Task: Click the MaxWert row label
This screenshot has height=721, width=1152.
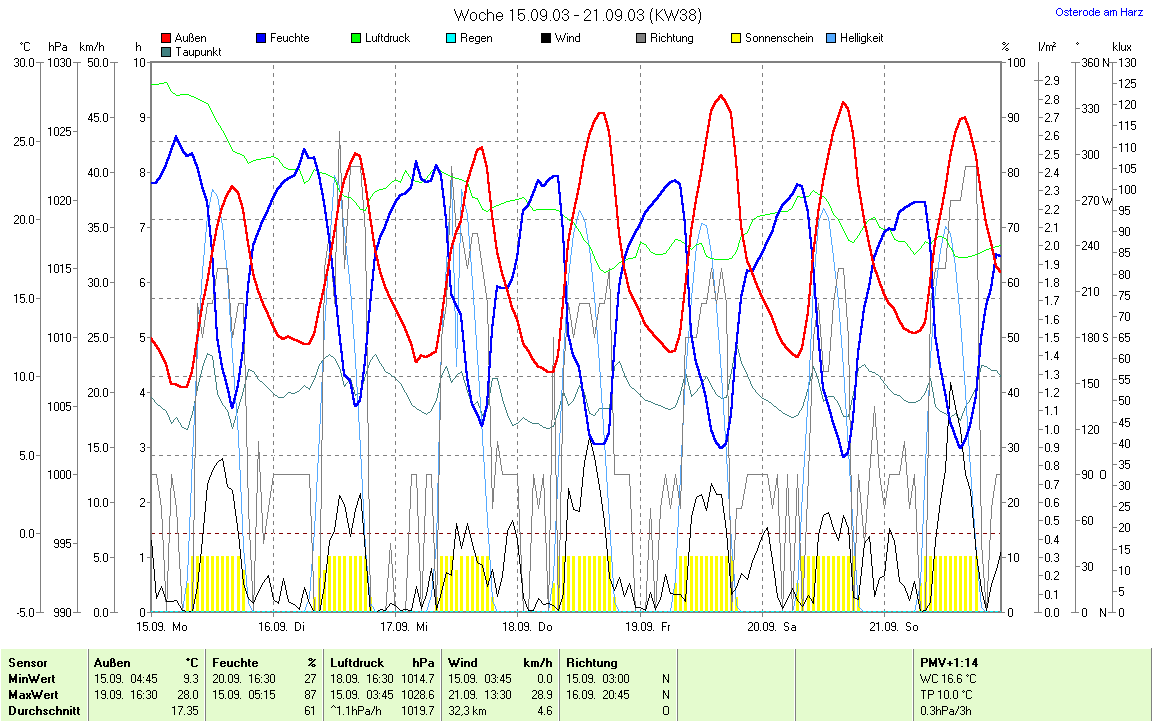Action: coord(33,694)
